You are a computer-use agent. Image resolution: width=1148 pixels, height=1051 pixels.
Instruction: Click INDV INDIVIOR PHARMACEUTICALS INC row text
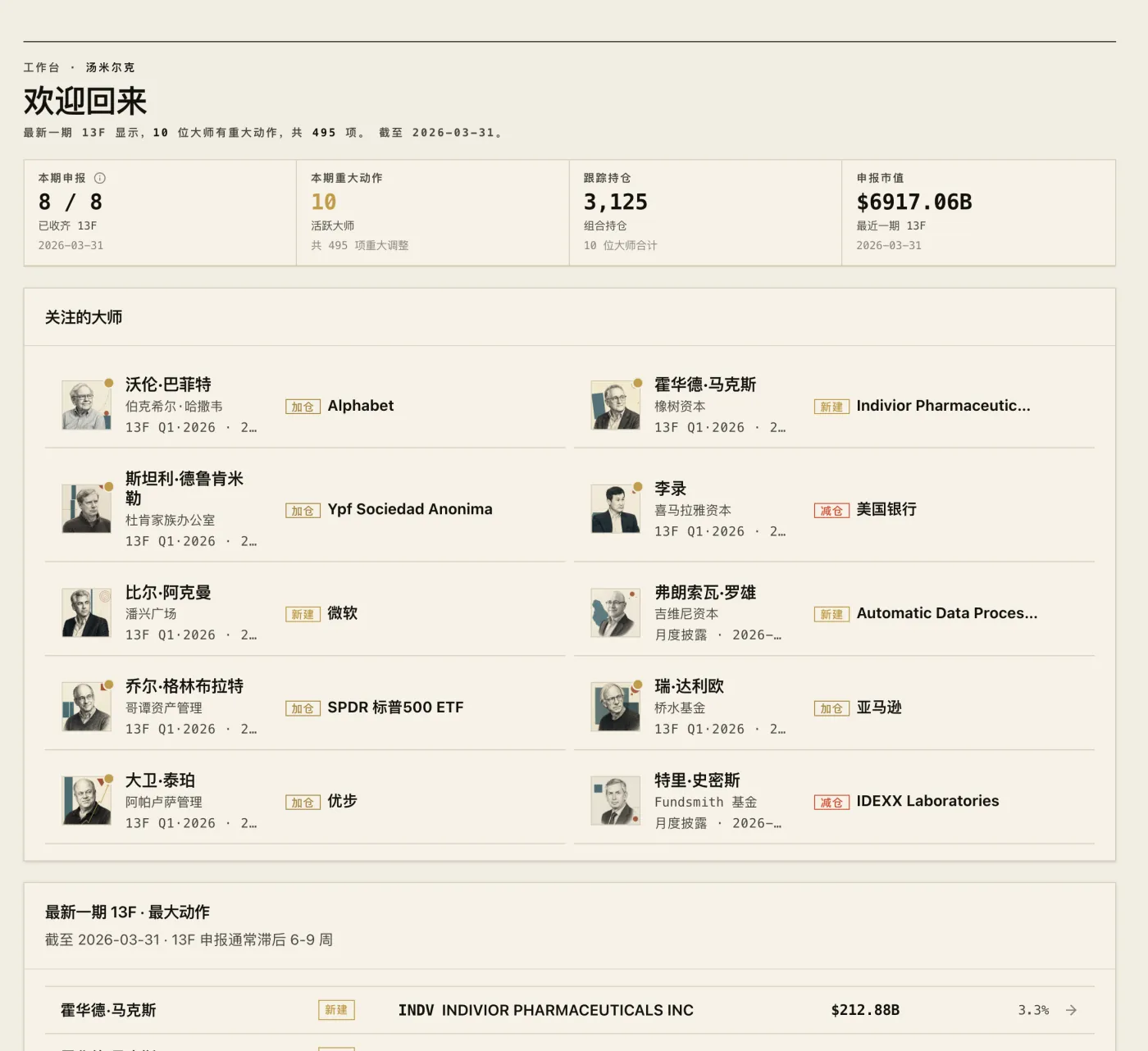pos(545,1010)
